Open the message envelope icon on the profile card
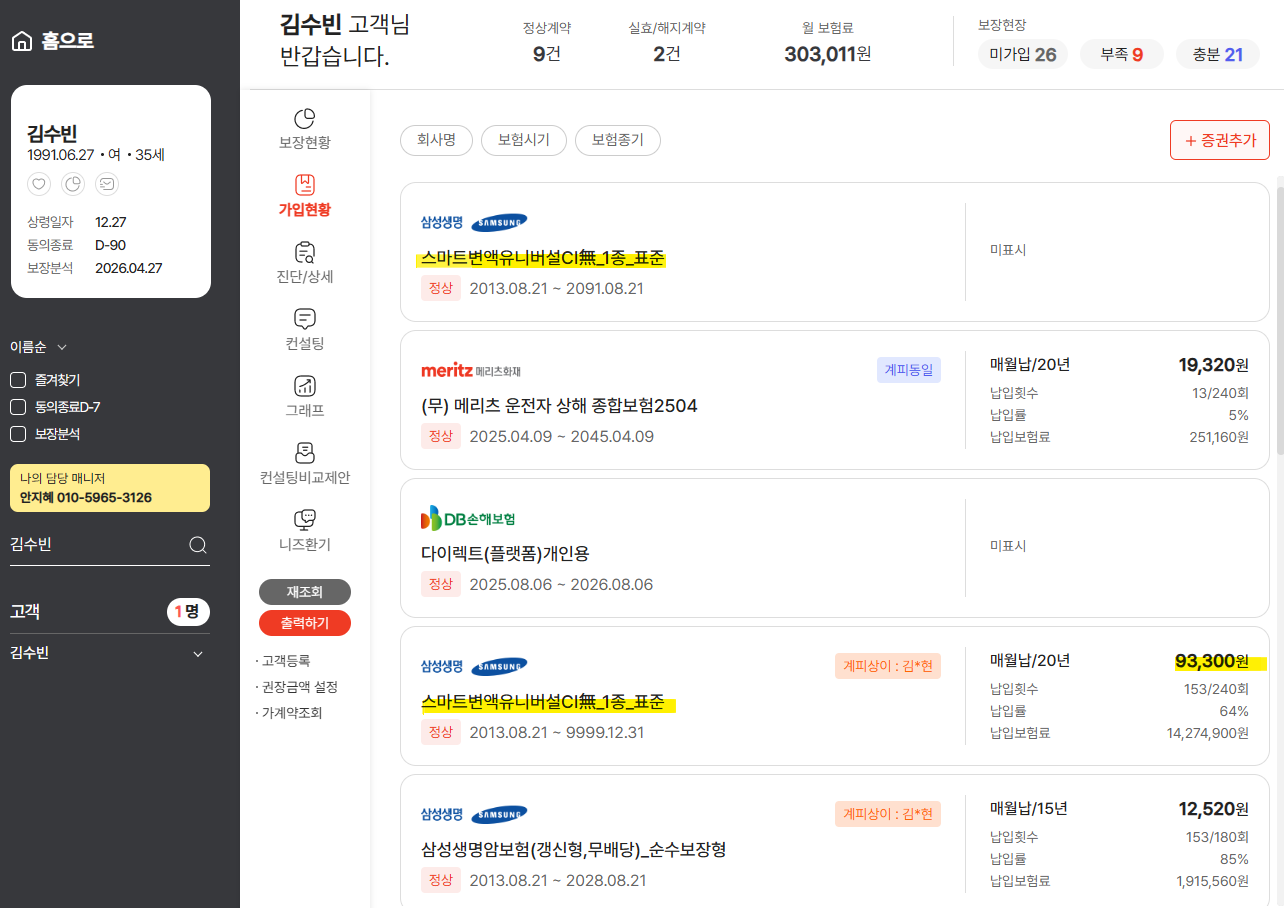This screenshot has height=908, width=1284. (106, 184)
